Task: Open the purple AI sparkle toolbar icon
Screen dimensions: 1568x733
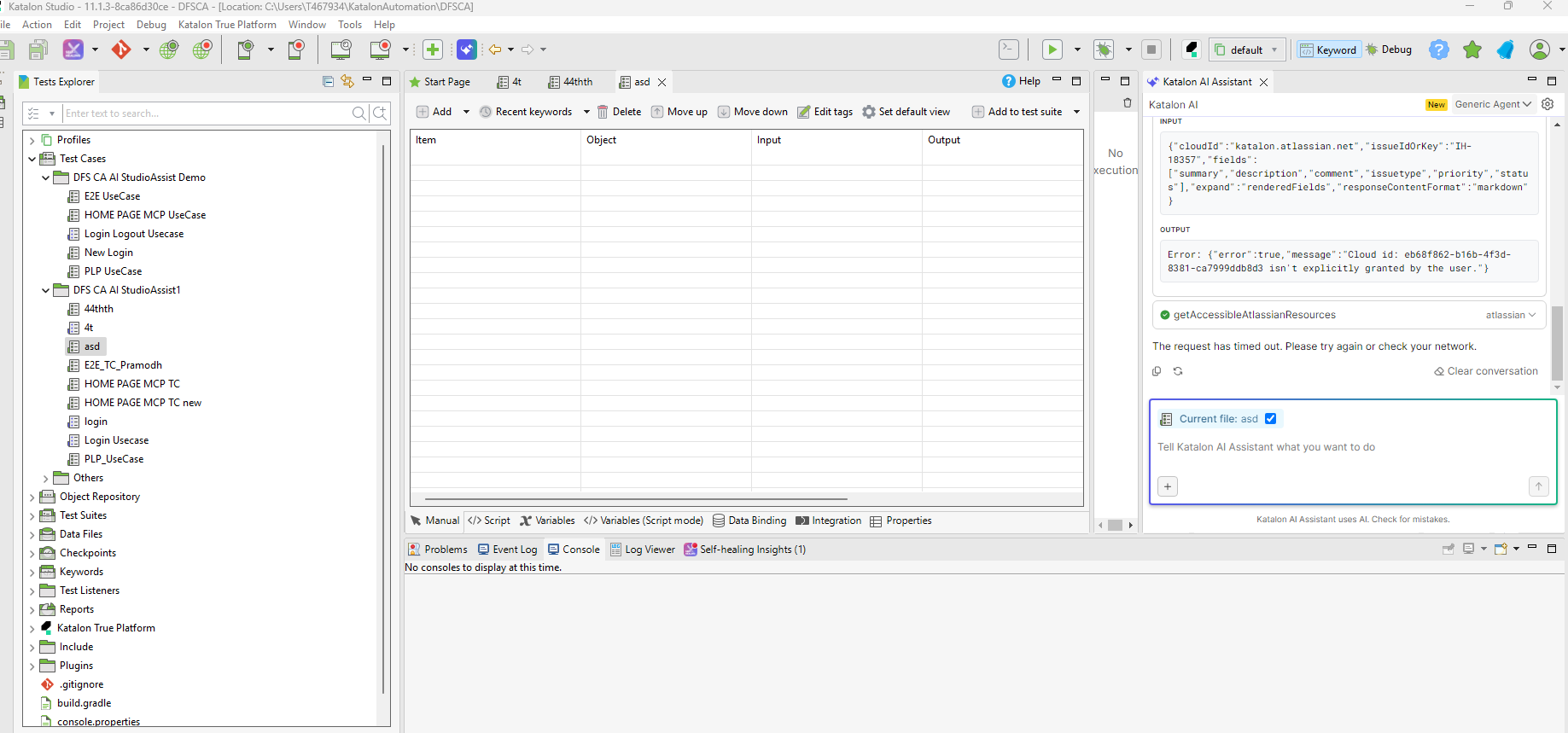Action: coord(467,49)
